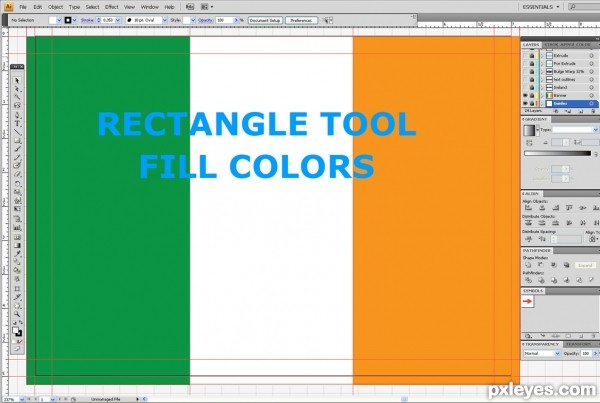Select the Gradient tool in toolbox

[17, 246]
